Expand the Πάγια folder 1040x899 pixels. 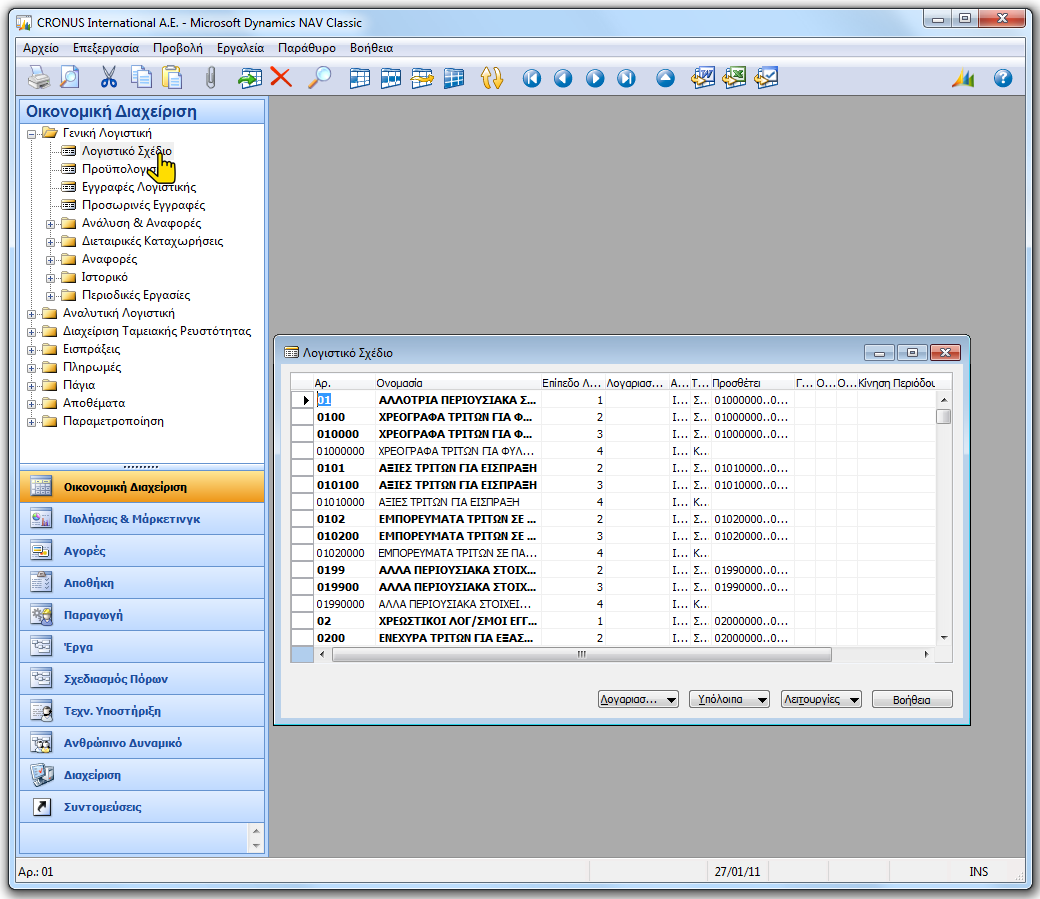(31, 386)
